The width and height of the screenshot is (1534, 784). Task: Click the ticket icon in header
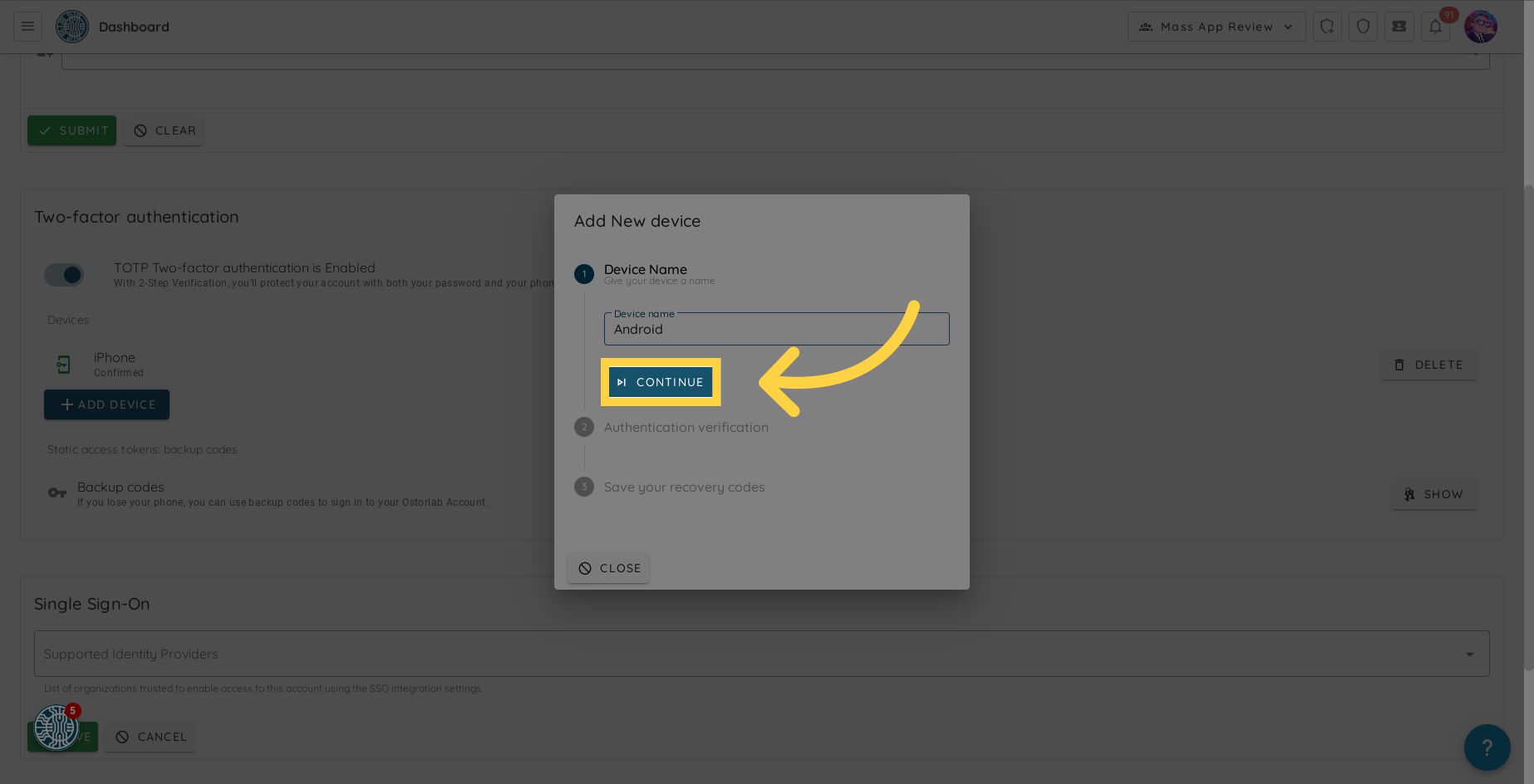pos(1399,27)
